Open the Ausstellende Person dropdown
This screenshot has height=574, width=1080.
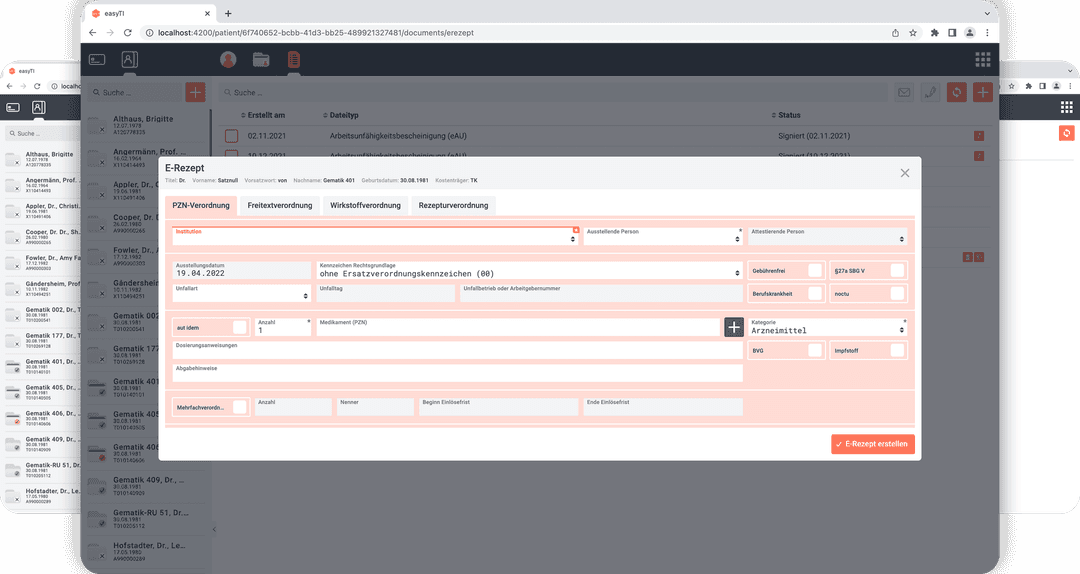[x=663, y=240]
